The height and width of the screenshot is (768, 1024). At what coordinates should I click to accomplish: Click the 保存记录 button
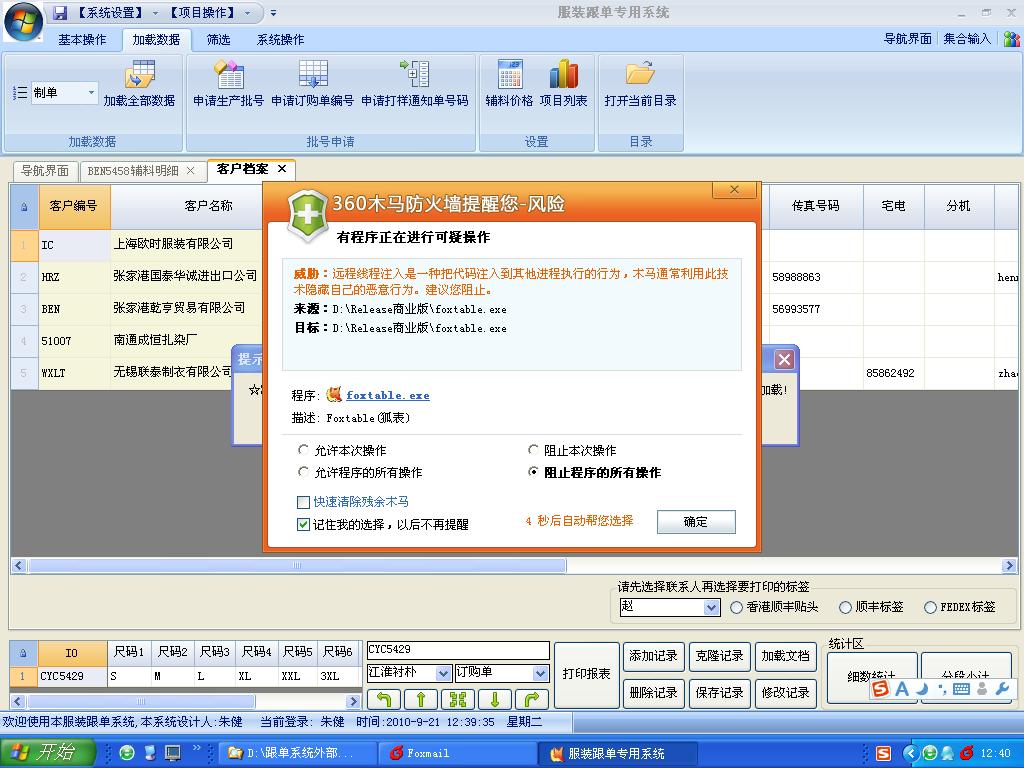[719, 693]
